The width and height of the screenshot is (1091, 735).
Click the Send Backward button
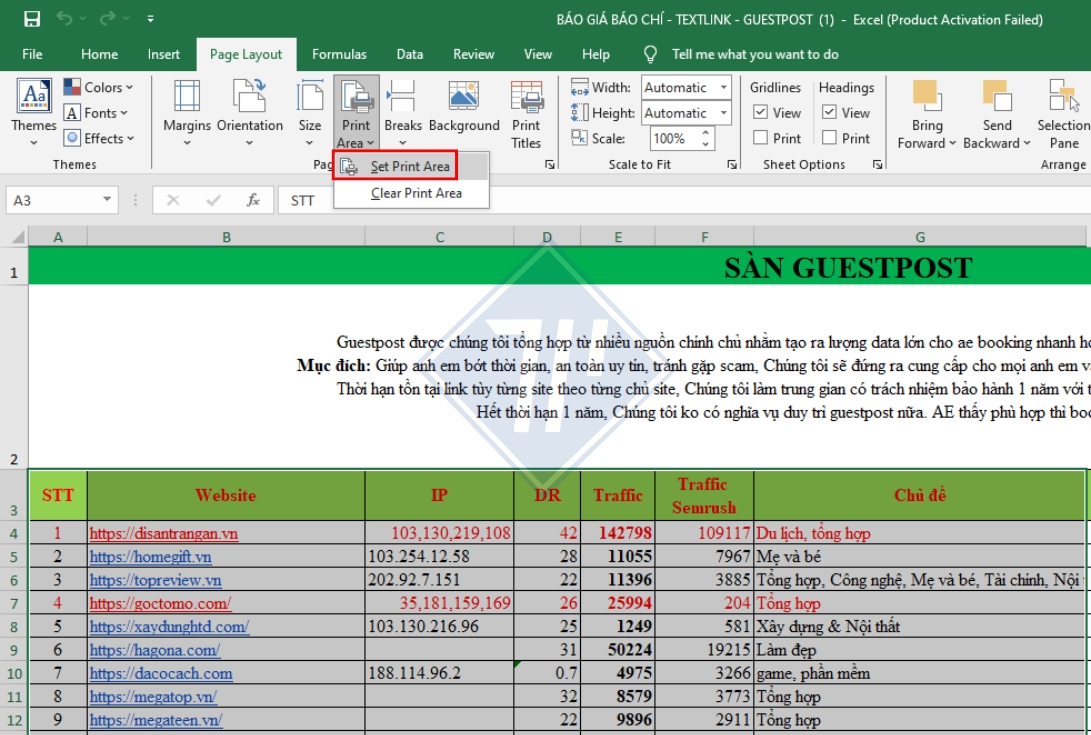[x=996, y=115]
